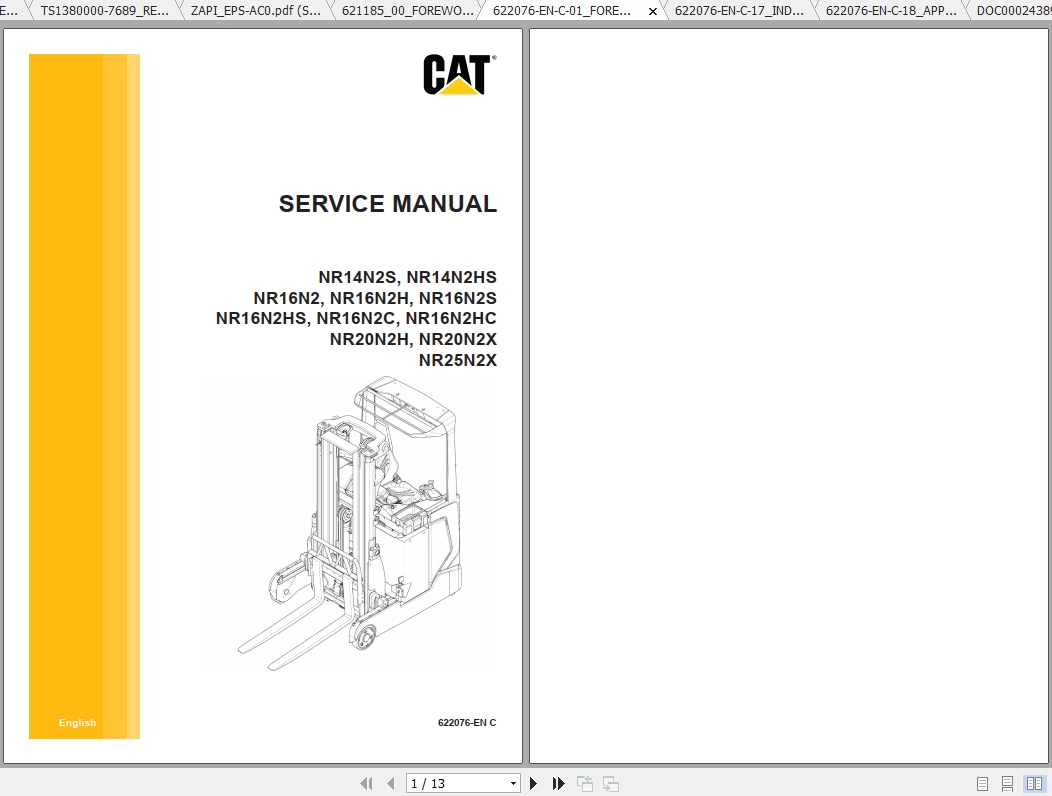
Task: Go back to the previous view
Action: pos(584,783)
